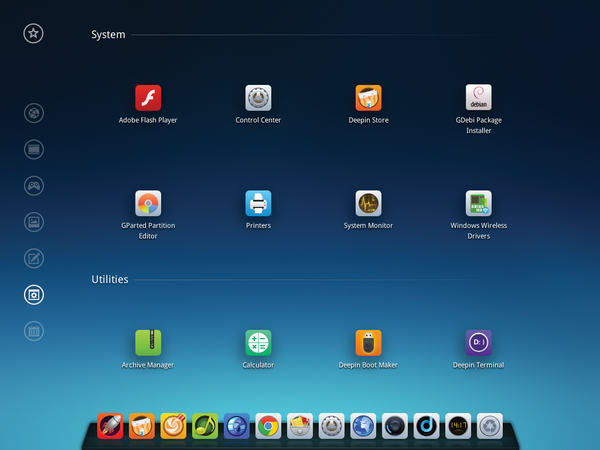Open the blue globe browser in the dock
Viewport: 600px width, 450px height.
(363, 426)
